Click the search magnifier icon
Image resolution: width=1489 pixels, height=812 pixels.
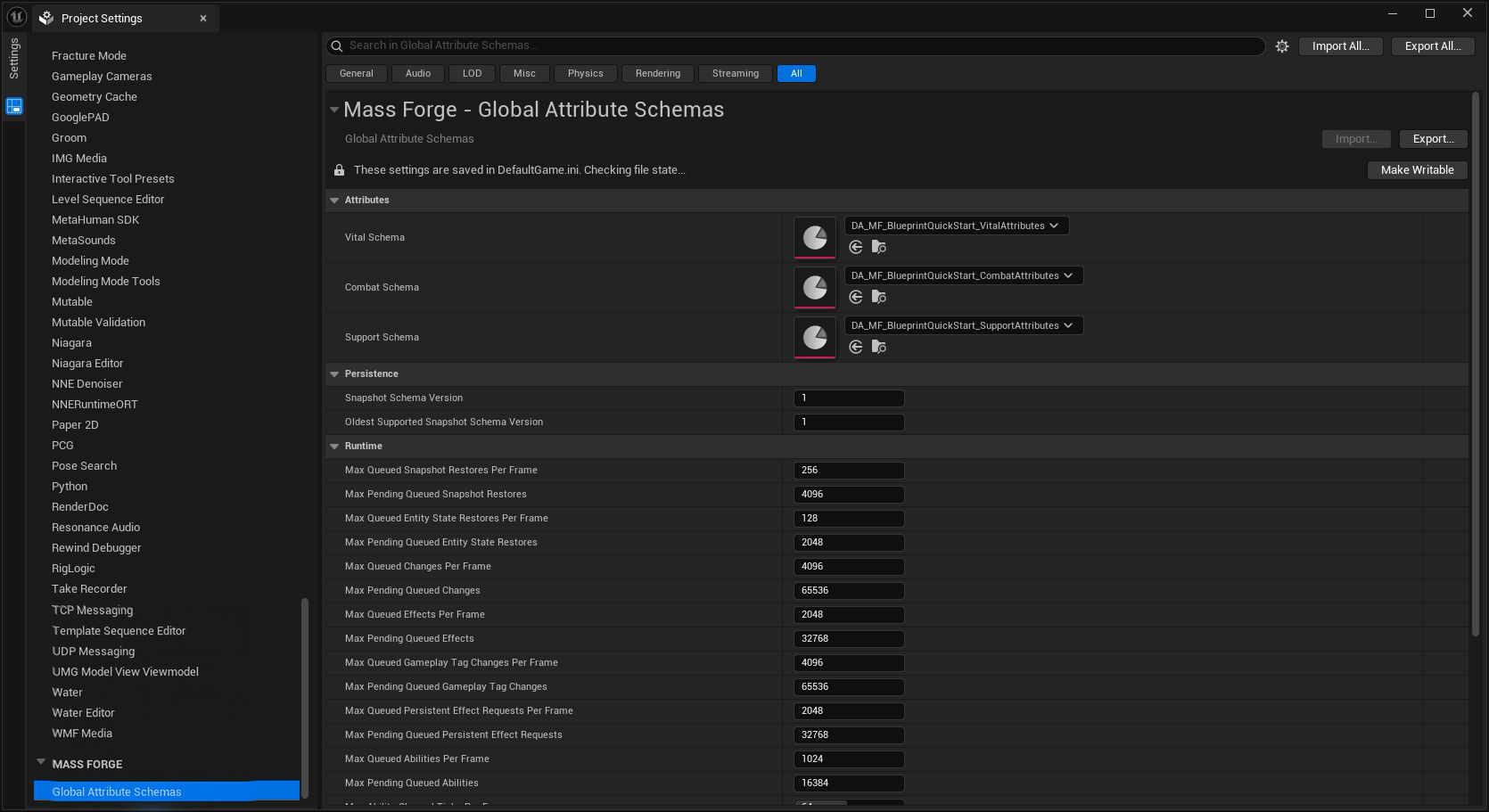coord(337,46)
